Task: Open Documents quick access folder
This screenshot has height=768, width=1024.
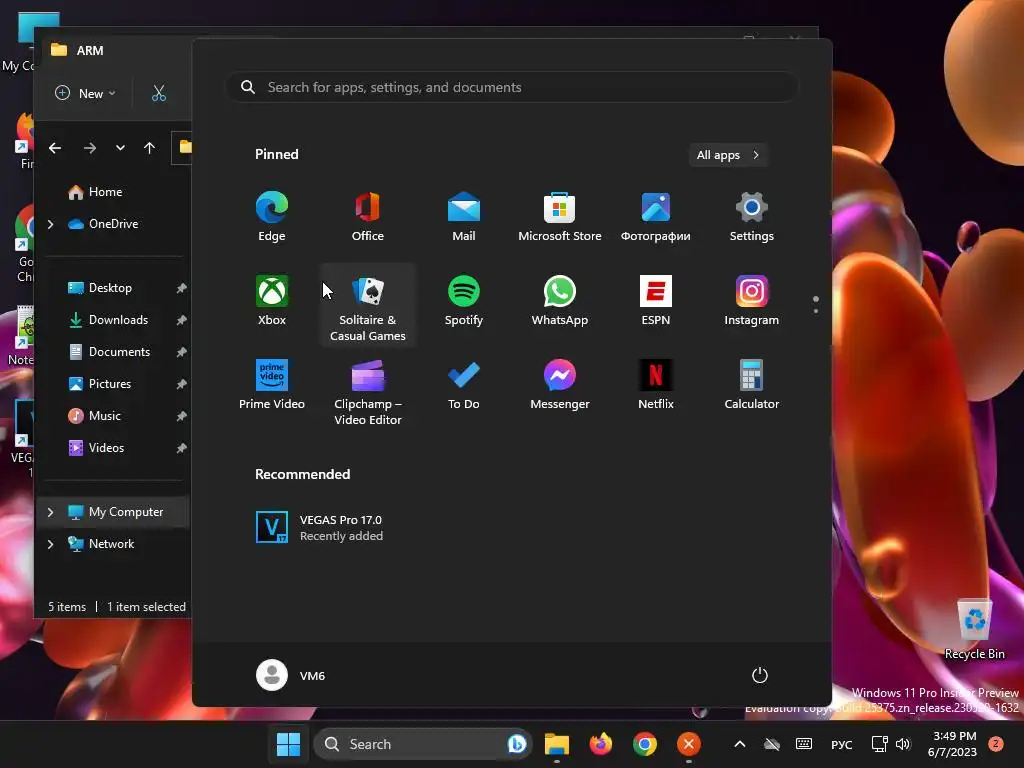Action: (110, 352)
